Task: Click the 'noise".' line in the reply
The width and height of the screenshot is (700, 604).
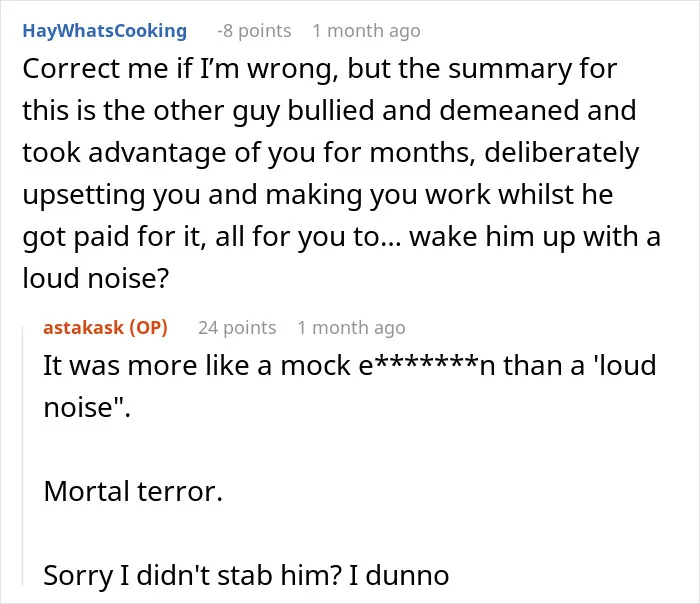Action: tap(87, 407)
